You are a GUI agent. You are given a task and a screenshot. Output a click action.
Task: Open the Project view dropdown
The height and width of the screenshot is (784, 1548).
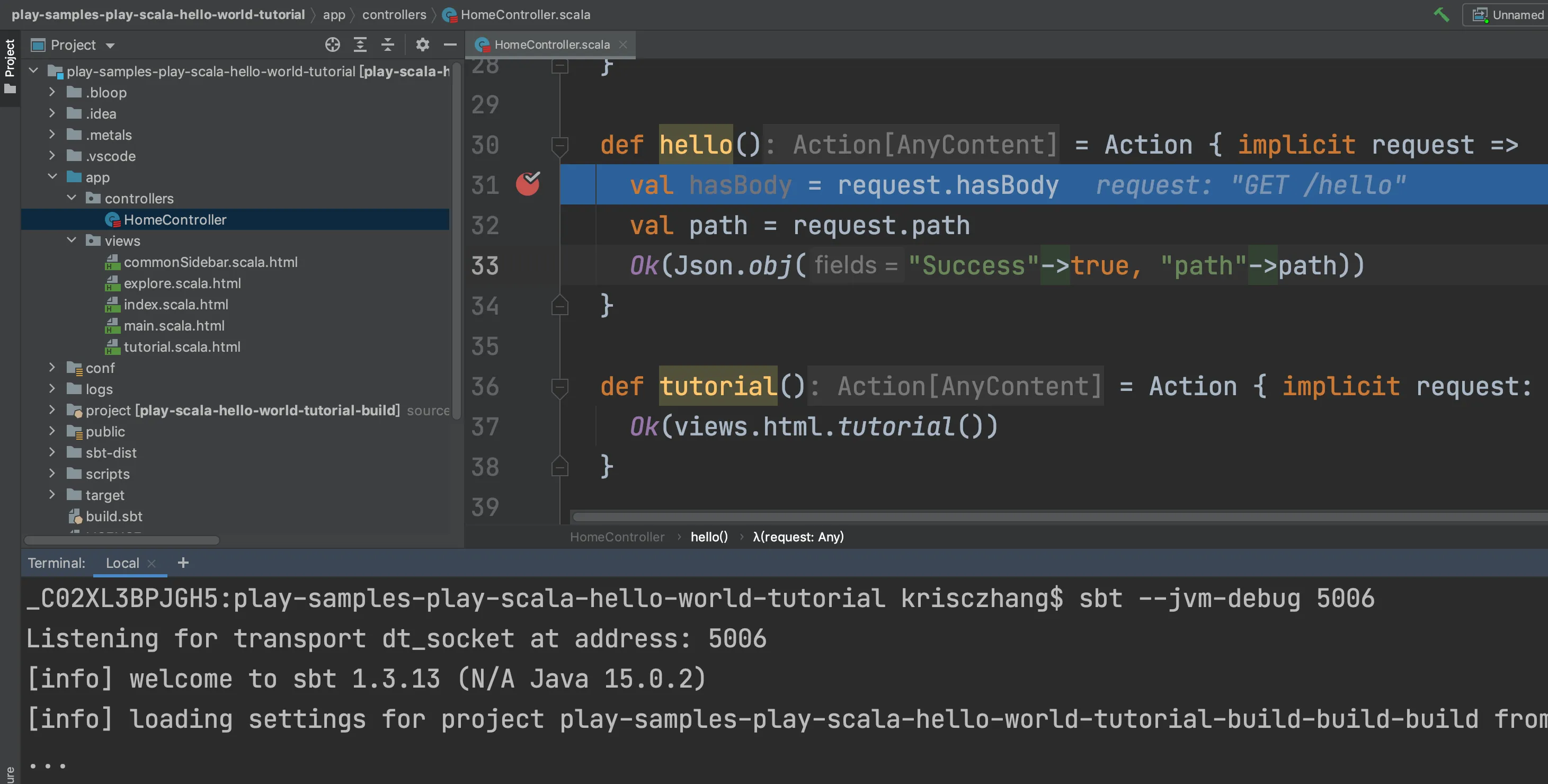coord(110,46)
